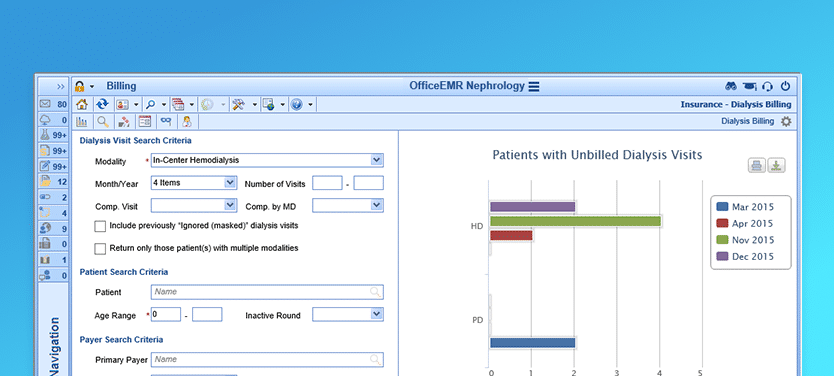Click the print chart icon
The height and width of the screenshot is (376, 834).
(756, 165)
